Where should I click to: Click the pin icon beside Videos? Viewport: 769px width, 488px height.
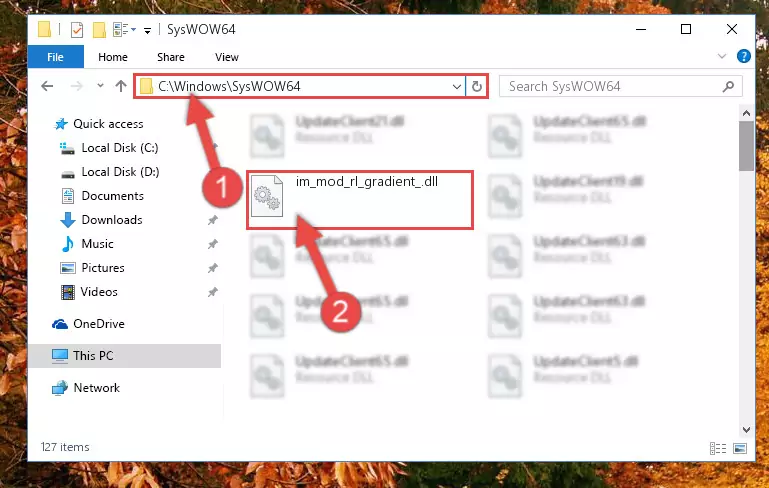[x=212, y=292]
